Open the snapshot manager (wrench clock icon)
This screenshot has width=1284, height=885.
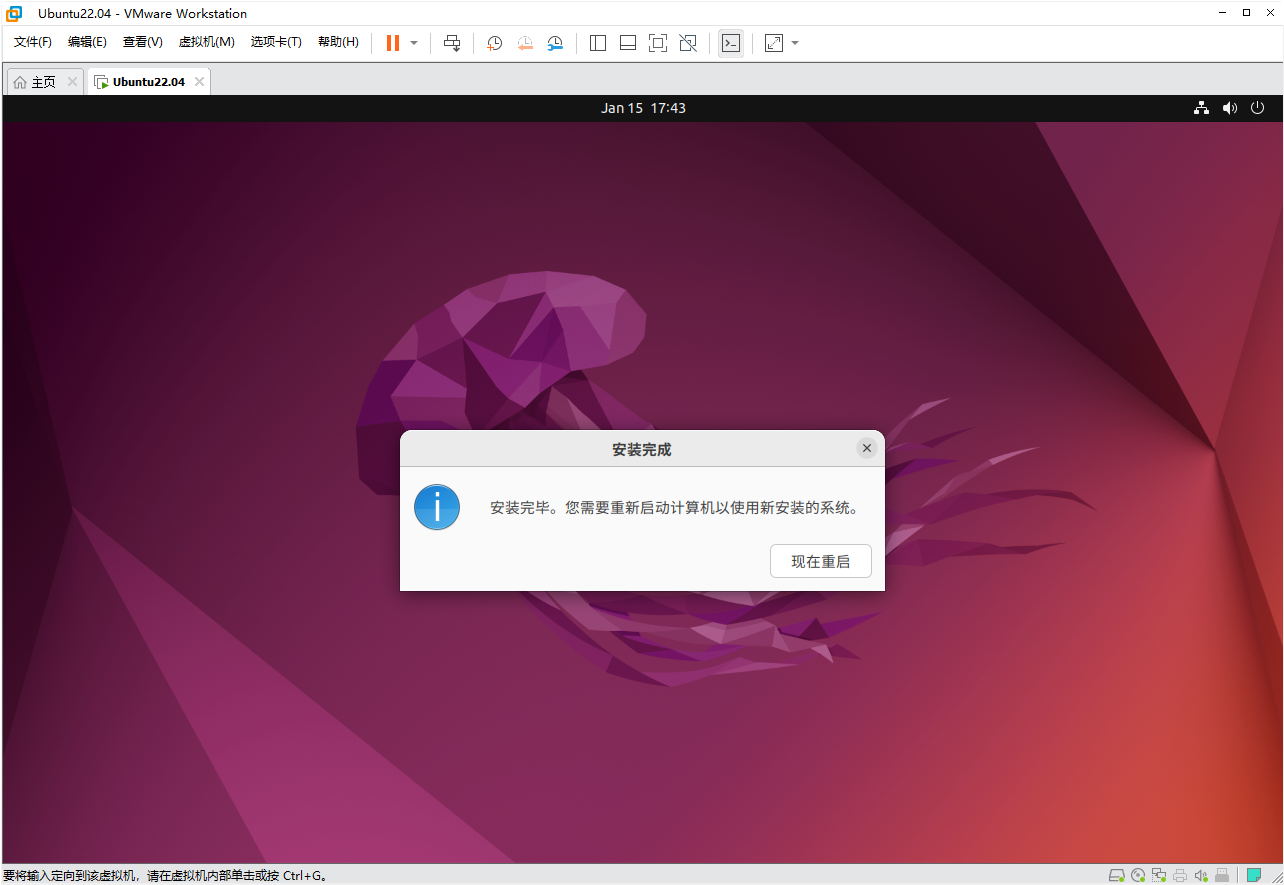tap(555, 43)
